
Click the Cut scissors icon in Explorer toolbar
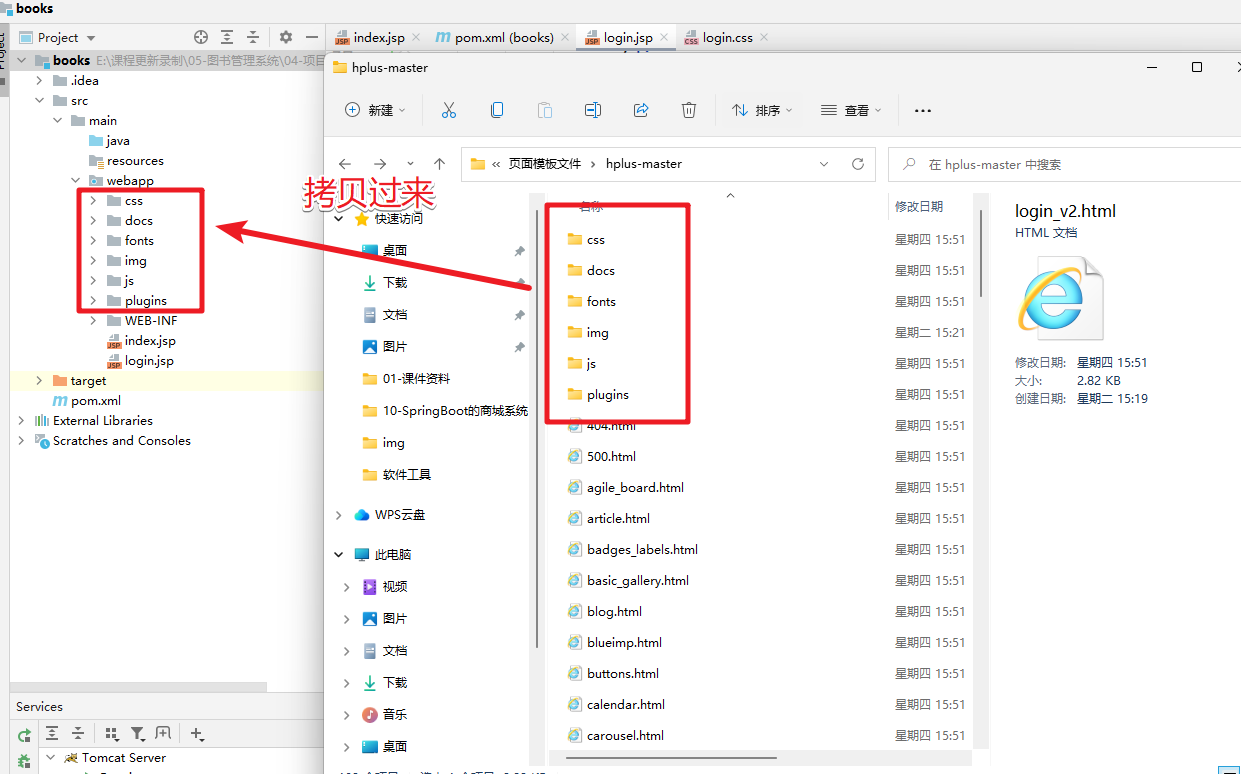[448, 110]
